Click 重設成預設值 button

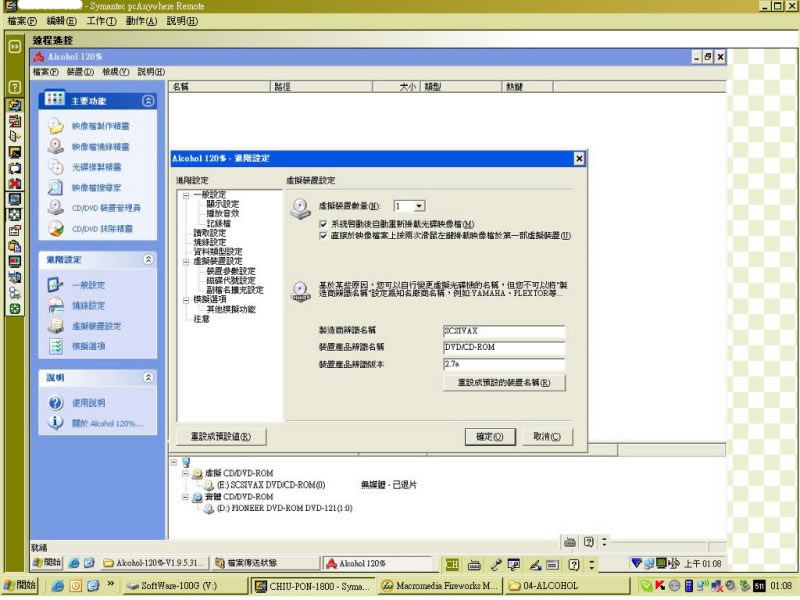point(221,437)
